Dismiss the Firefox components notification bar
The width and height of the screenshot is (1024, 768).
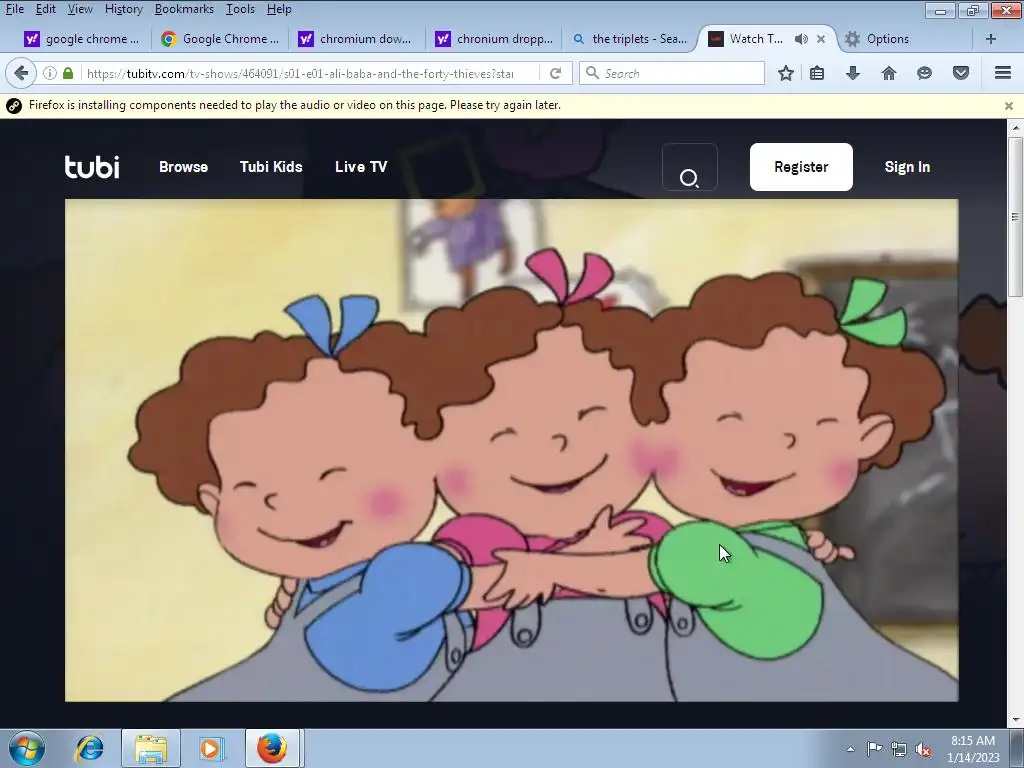[x=1009, y=106]
